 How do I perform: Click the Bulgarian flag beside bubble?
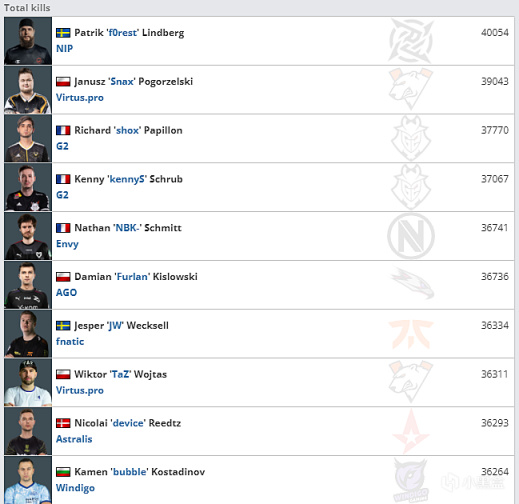pos(63,472)
